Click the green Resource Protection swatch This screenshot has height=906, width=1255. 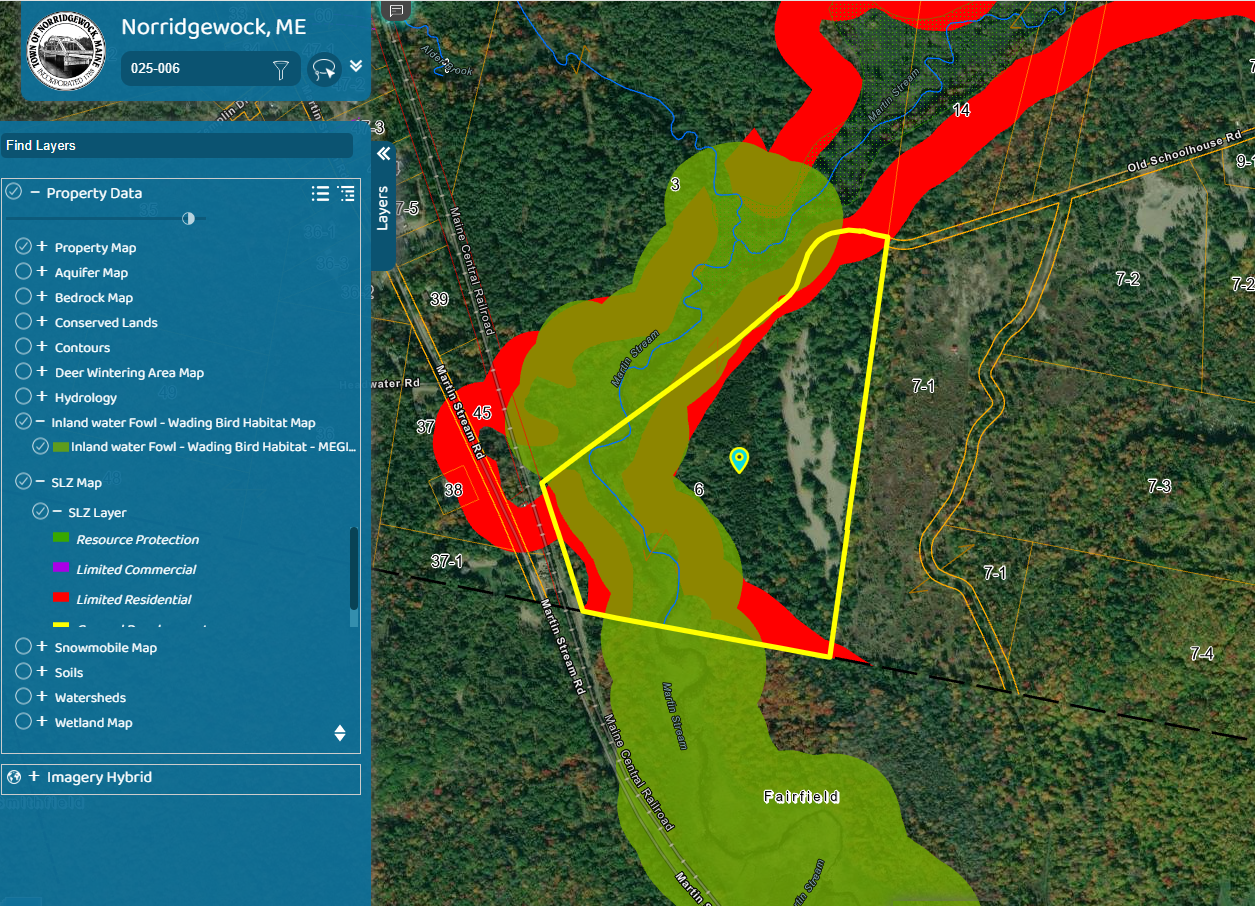61,538
